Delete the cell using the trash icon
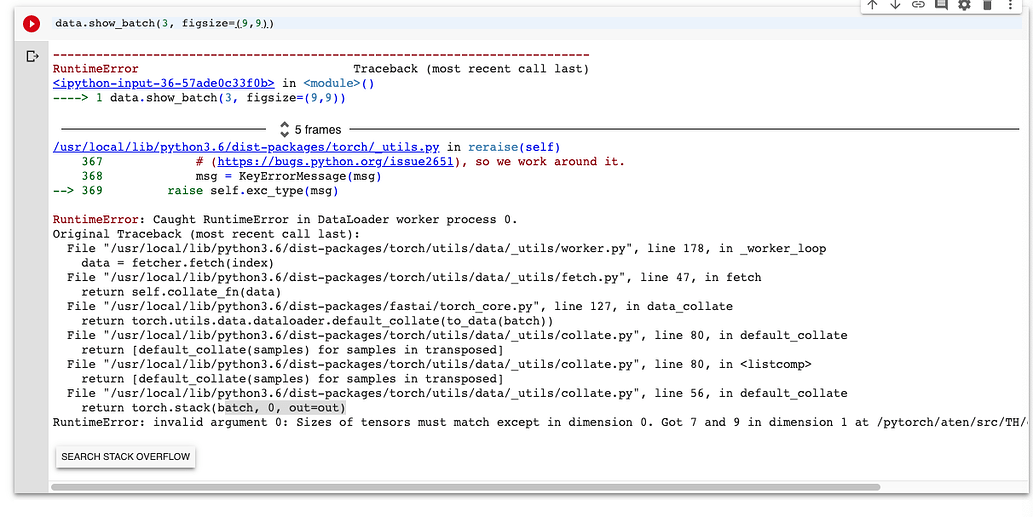This screenshot has width=1033, height=517. pos(987,5)
